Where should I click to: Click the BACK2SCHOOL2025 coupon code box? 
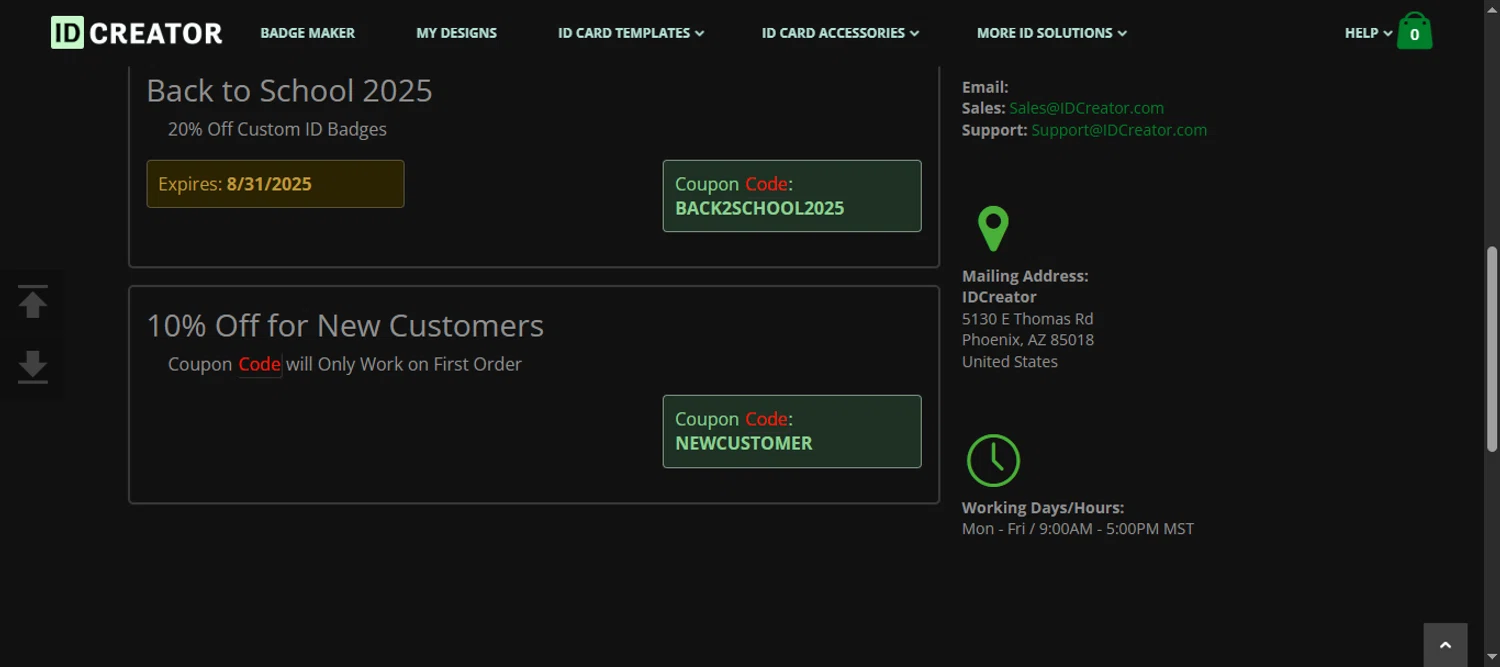792,196
